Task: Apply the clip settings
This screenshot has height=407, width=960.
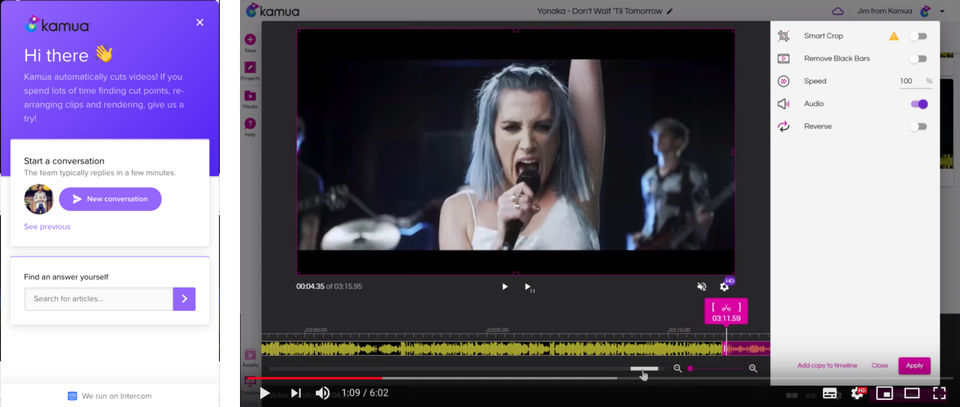Action: (x=914, y=365)
